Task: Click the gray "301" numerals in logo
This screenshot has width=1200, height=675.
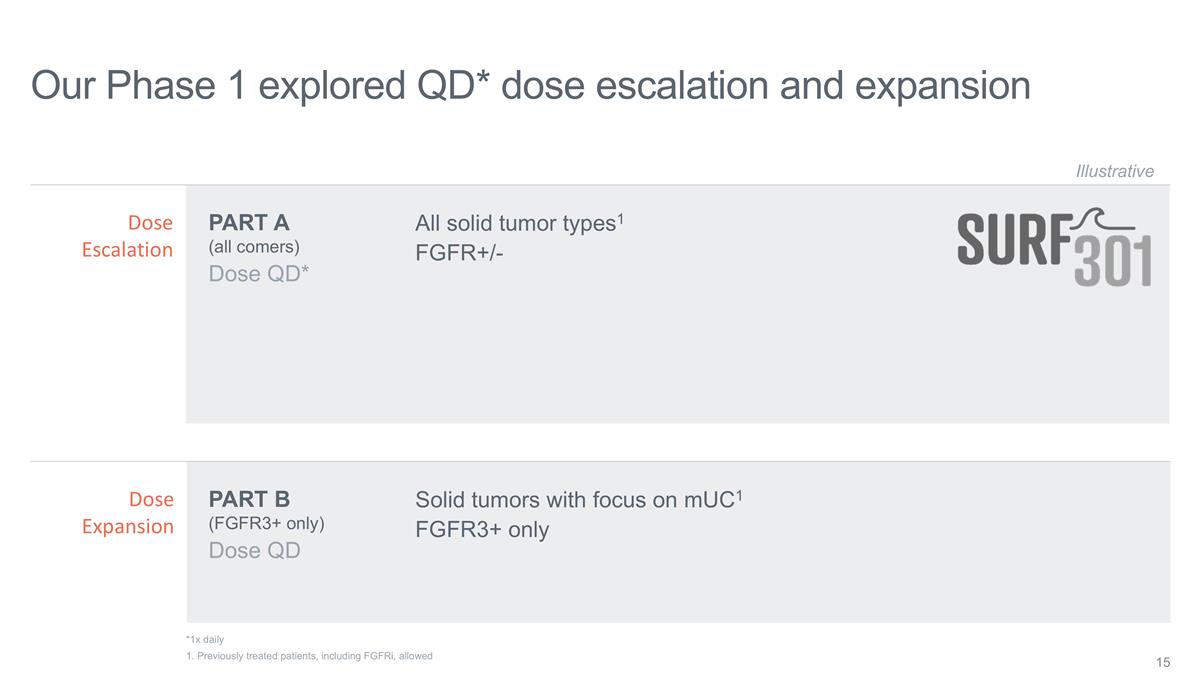Action: click(x=1112, y=262)
